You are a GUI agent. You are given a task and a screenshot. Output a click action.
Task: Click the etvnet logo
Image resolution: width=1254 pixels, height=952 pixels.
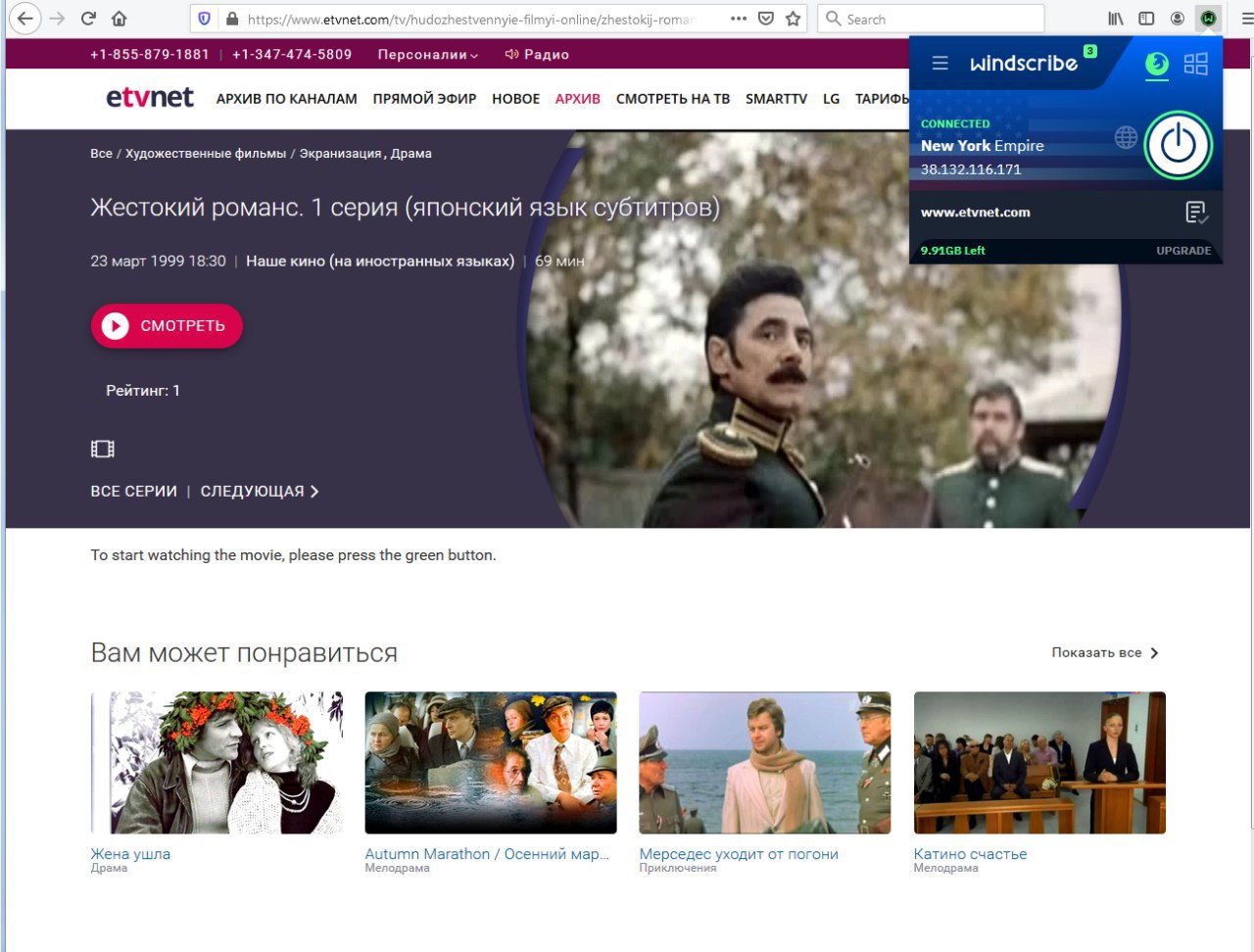click(x=150, y=97)
